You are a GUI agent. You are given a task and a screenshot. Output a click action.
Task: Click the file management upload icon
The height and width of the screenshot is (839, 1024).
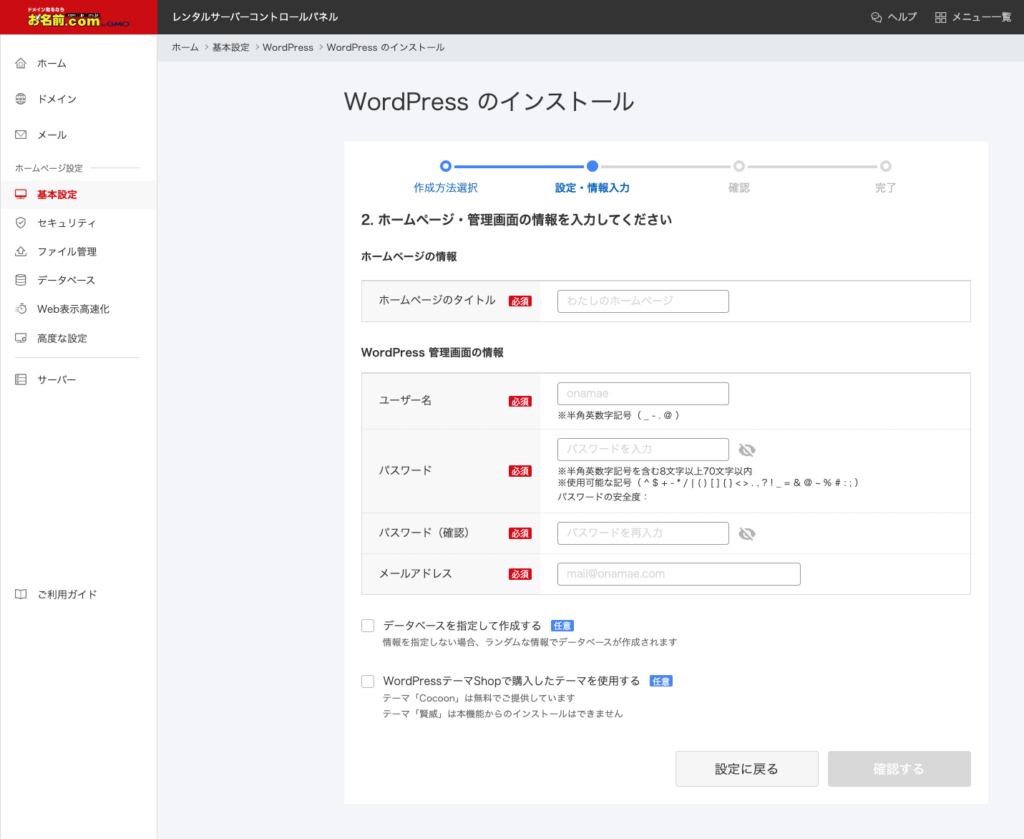pyautogui.click(x=21, y=251)
